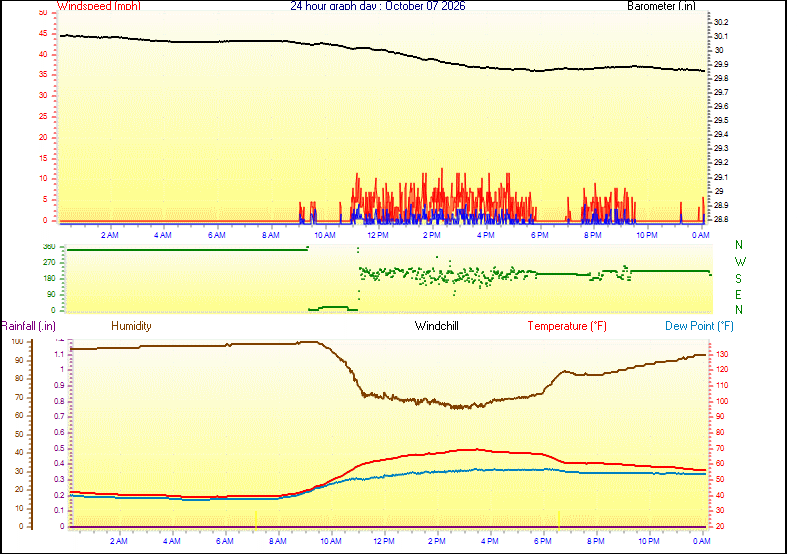Viewport: 798px width, 554px height.
Task: Select the brown 'Humidity' legend label
Action: tap(131, 326)
